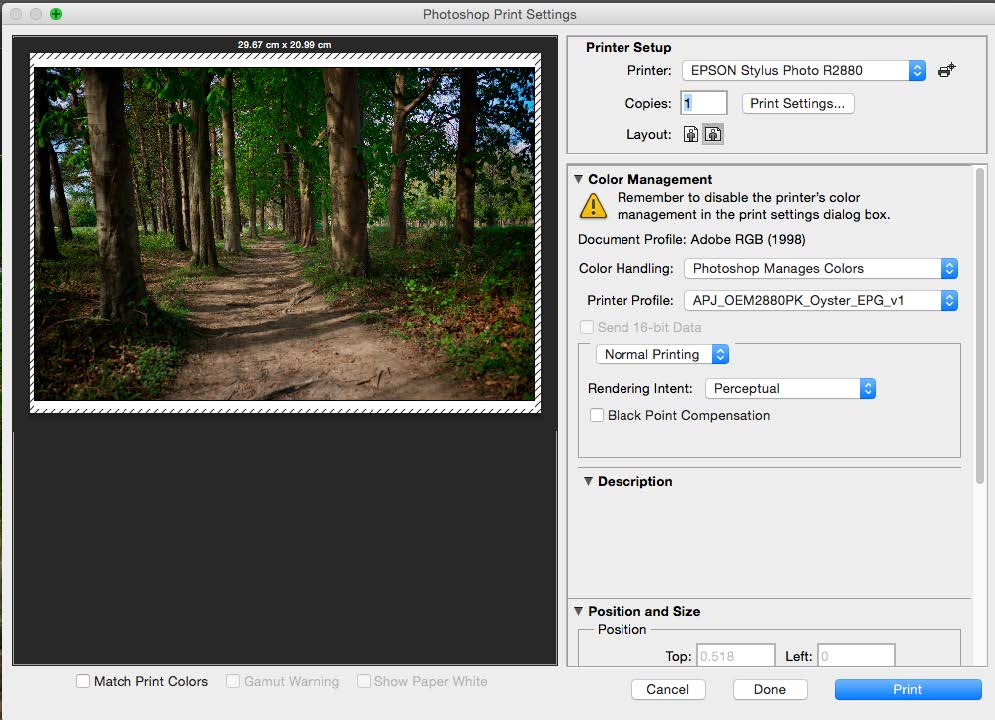Select portrait layout orientation icon
This screenshot has height=720, width=995.
(691, 135)
